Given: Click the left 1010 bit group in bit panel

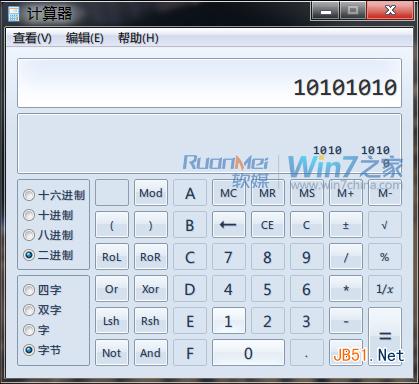Looking at the screenshot, I should point(327,150).
